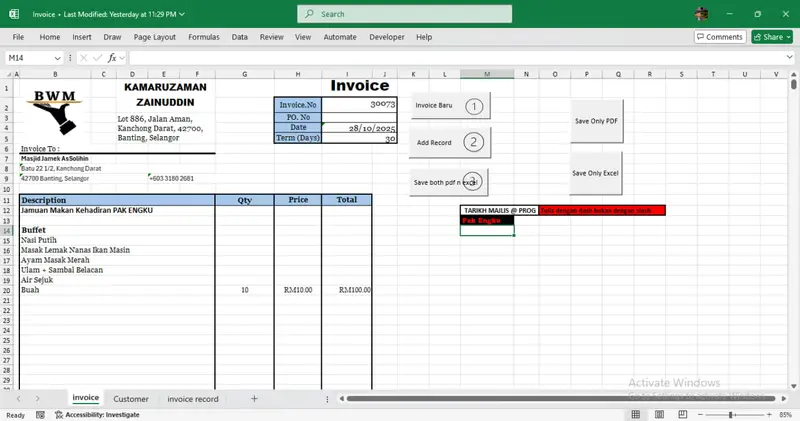Viewport: 800px width, 421px height.
Task: Click the Add Record button
Action: (450, 142)
